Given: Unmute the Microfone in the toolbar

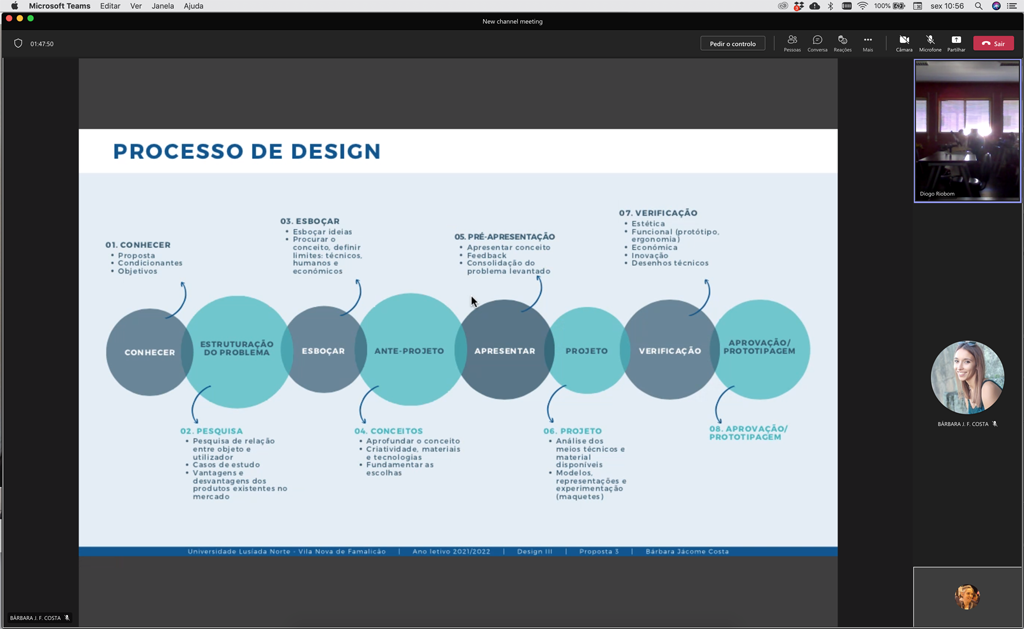Looking at the screenshot, I should [x=930, y=43].
